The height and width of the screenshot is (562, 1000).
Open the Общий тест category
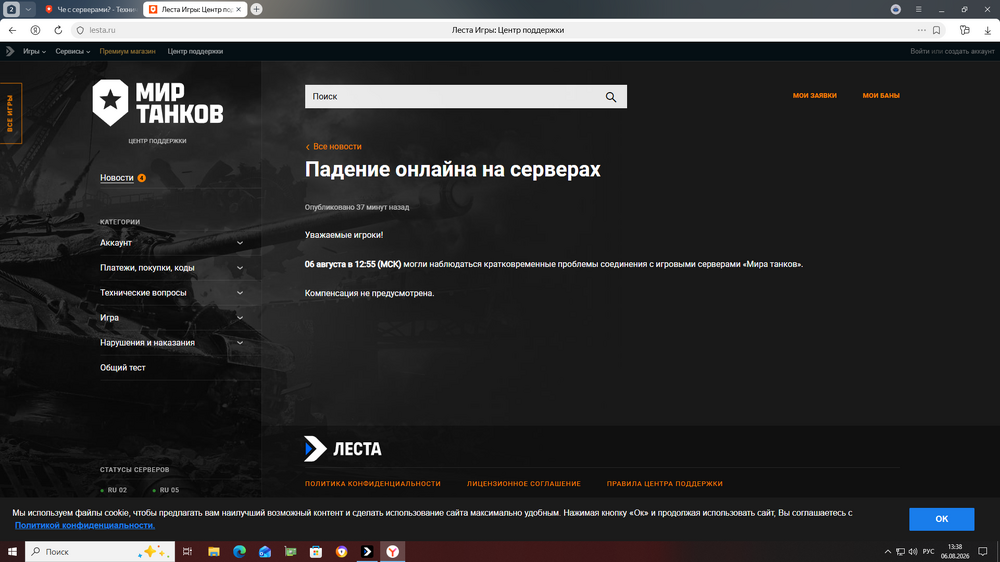pos(122,367)
